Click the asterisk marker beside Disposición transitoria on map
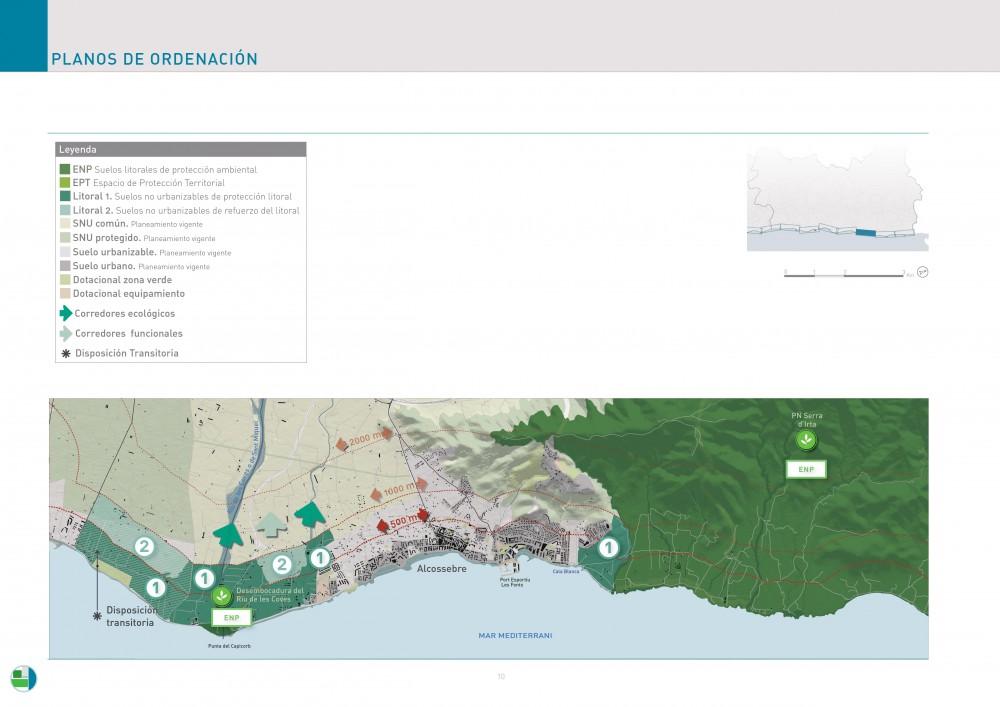This screenshot has width=1000, height=707. click(97, 615)
